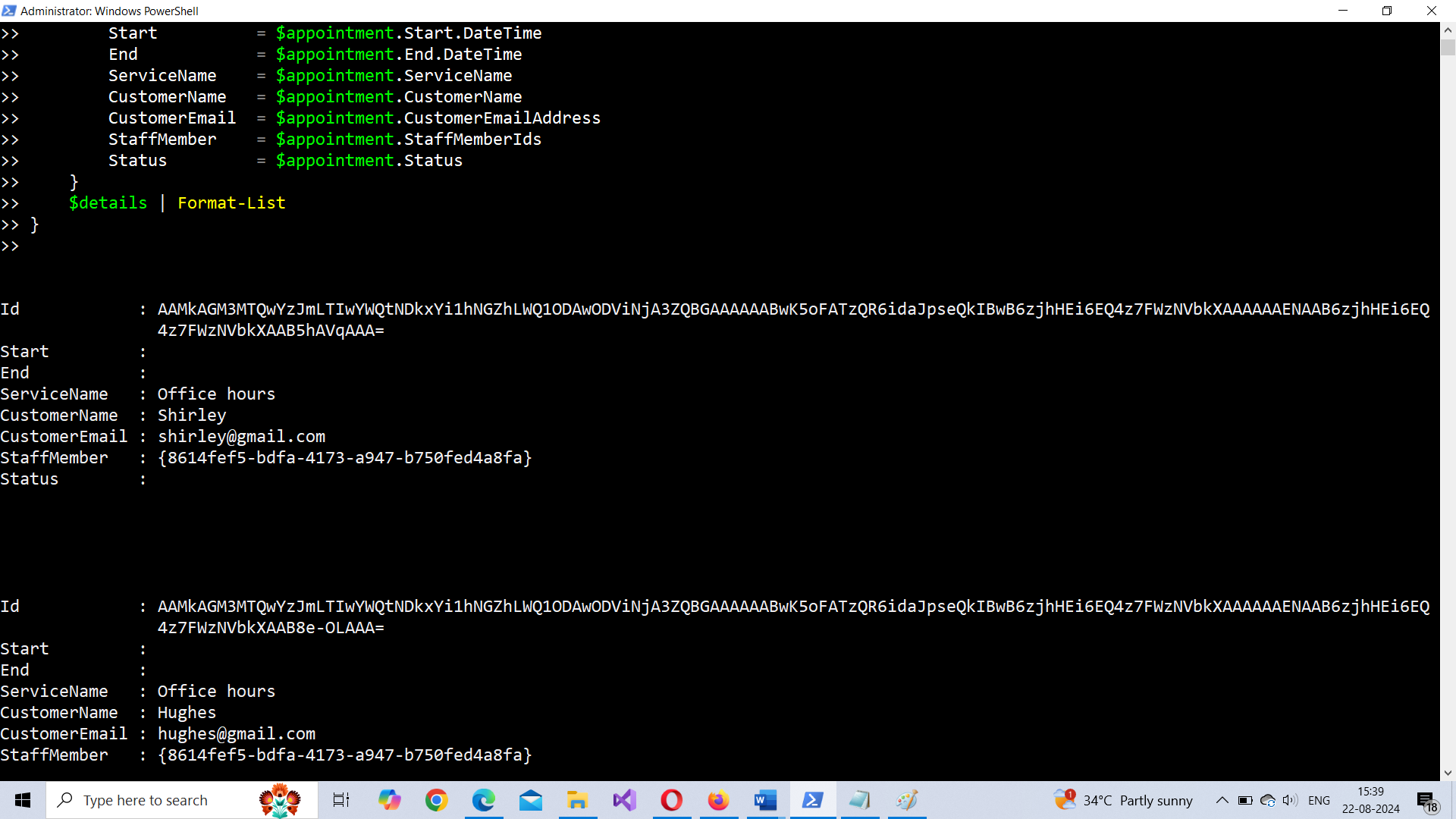The width and height of the screenshot is (1456, 819).
Task: Open the Paint app from the taskbar
Action: pyautogui.click(x=907, y=800)
